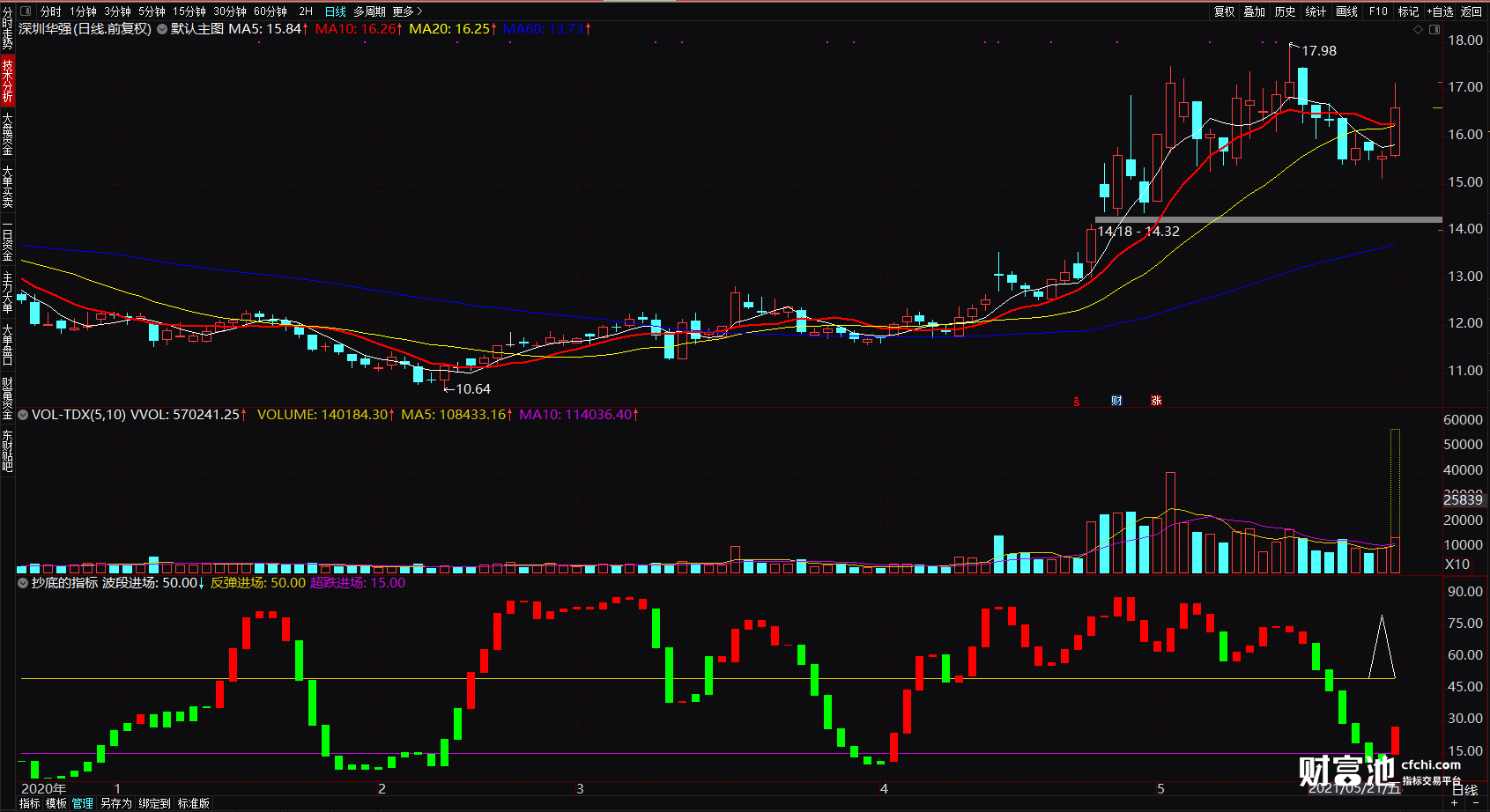The image size is (1490, 812).
Task: Click the 10.64 low price marker
Action: point(472,388)
